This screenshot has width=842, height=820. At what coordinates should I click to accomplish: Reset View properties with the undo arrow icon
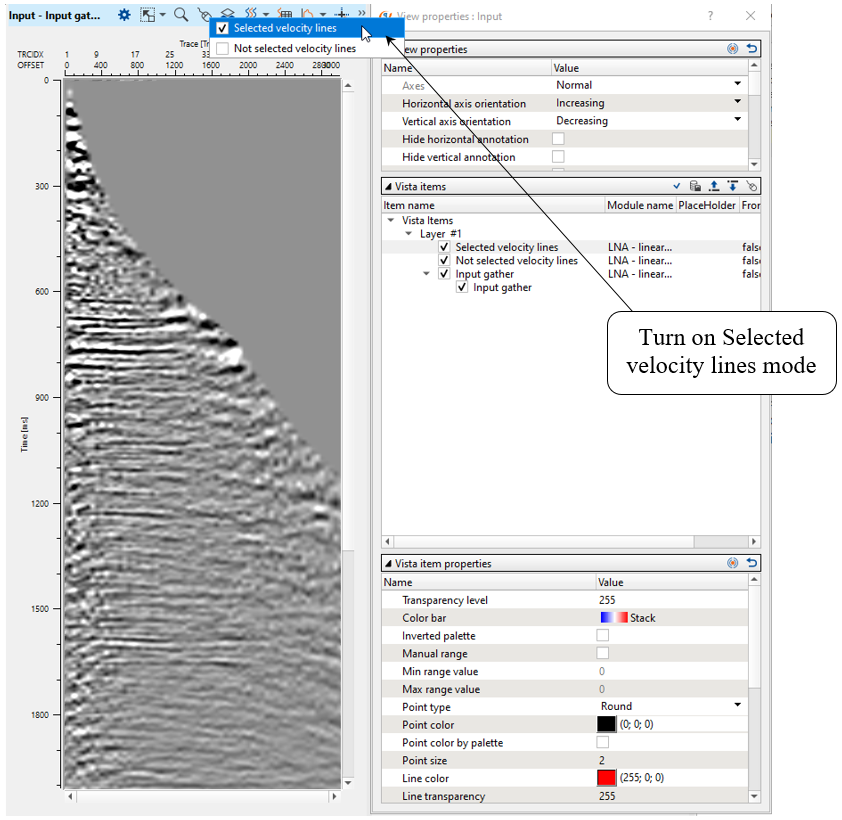[751, 49]
